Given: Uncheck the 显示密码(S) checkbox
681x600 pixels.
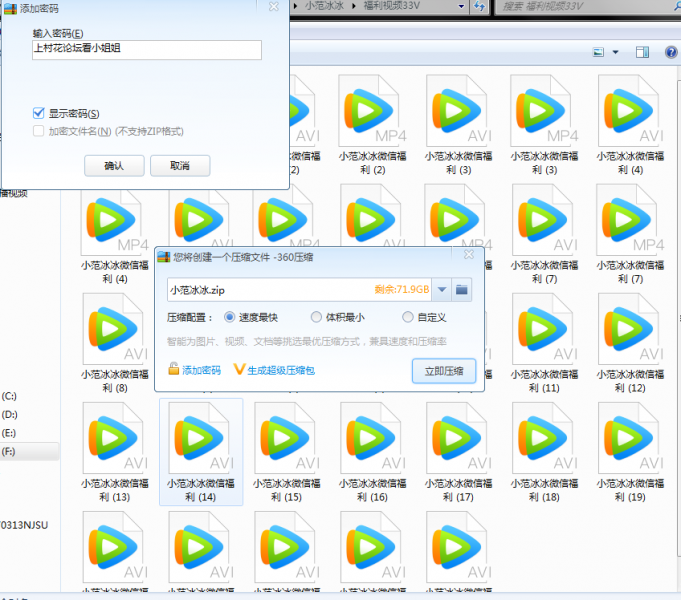Looking at the screenshot, I should pyautogui.click(x=39, y=113).
